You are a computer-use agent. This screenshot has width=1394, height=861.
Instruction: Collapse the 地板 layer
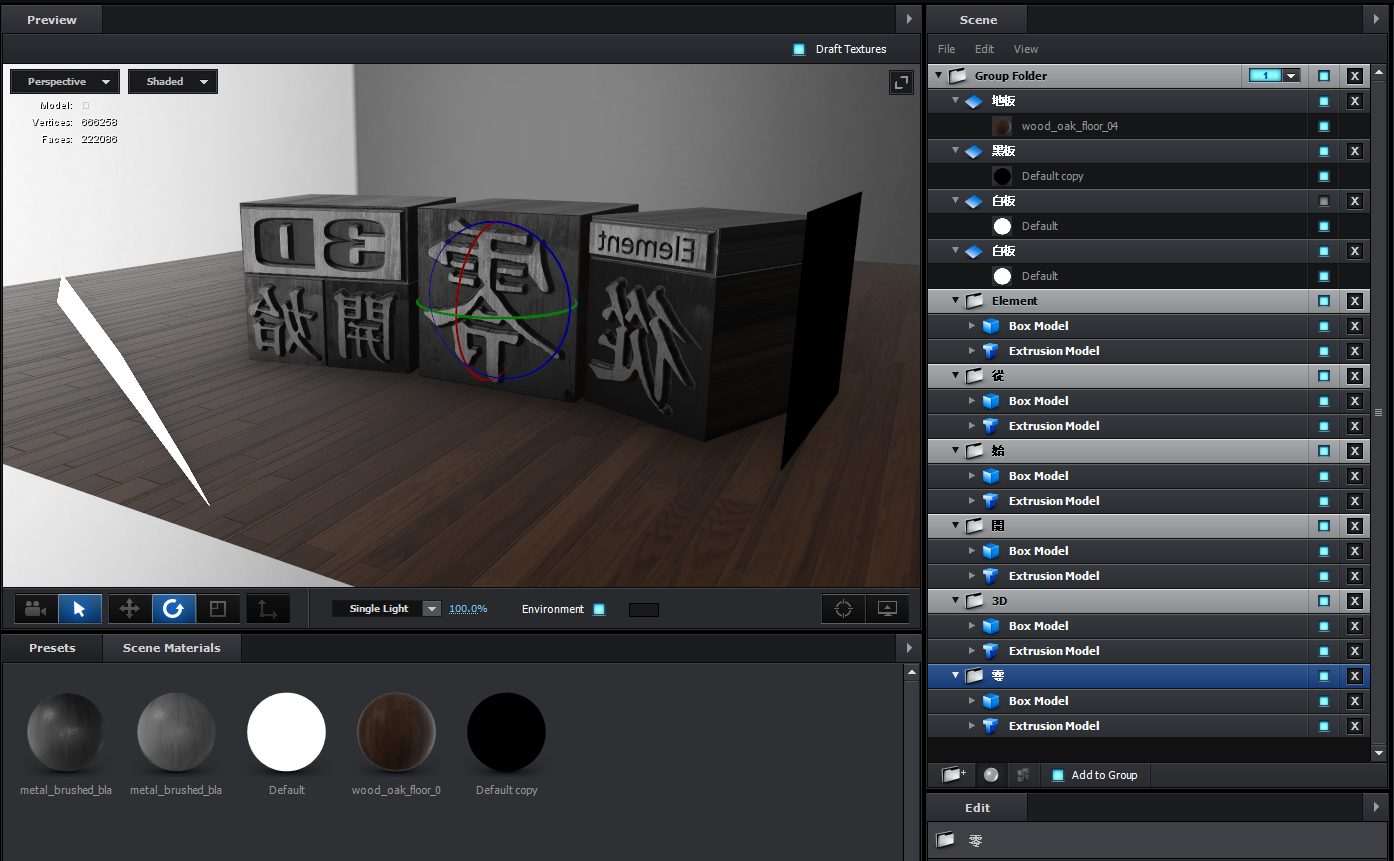pos(955,101)
